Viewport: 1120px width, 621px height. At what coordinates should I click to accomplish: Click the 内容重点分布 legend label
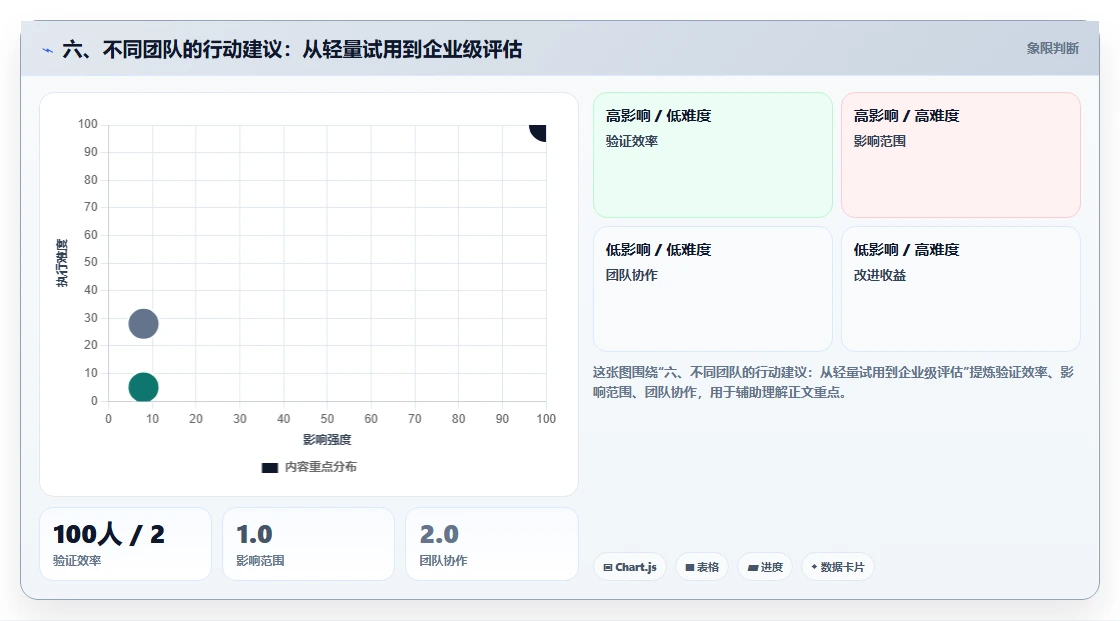[321, 467]
